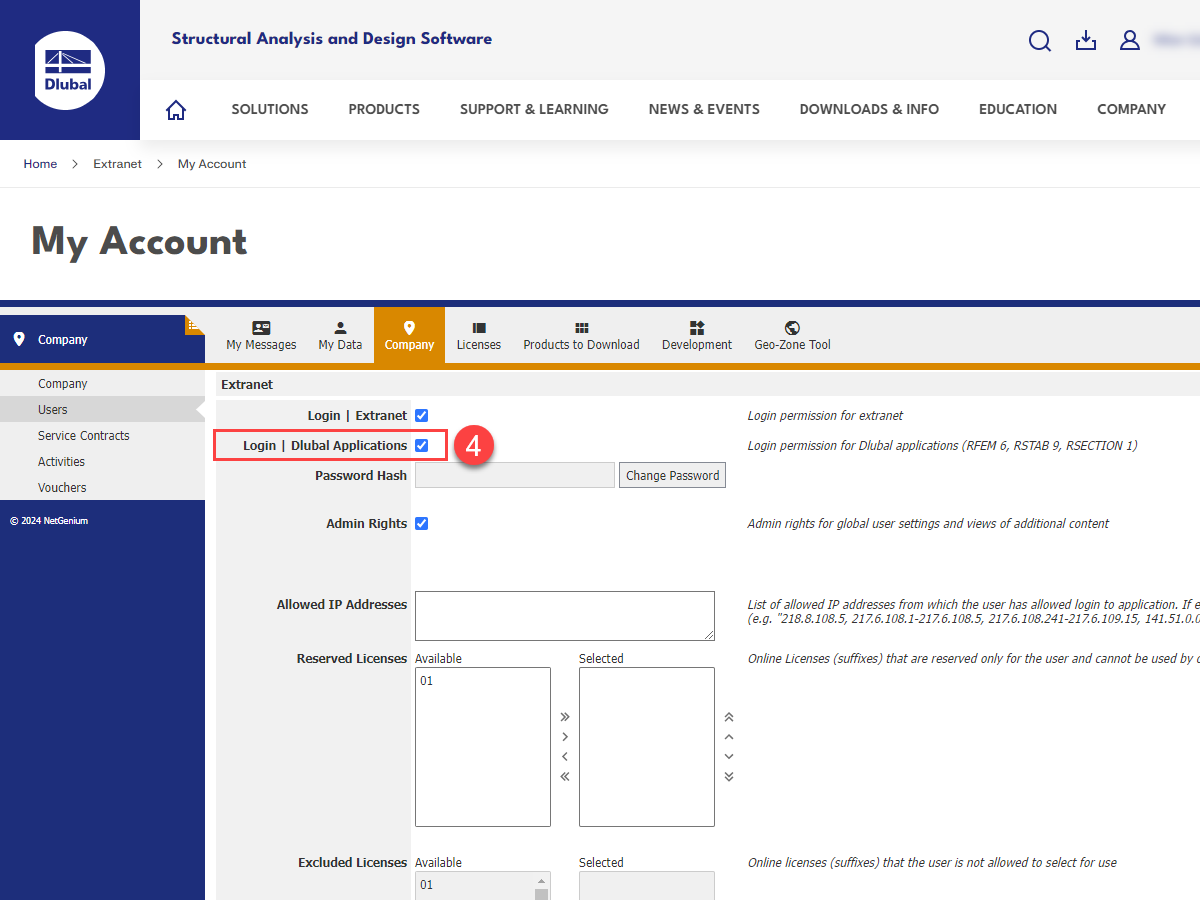Click Extranet in the breadcrumb

point(118,164)
